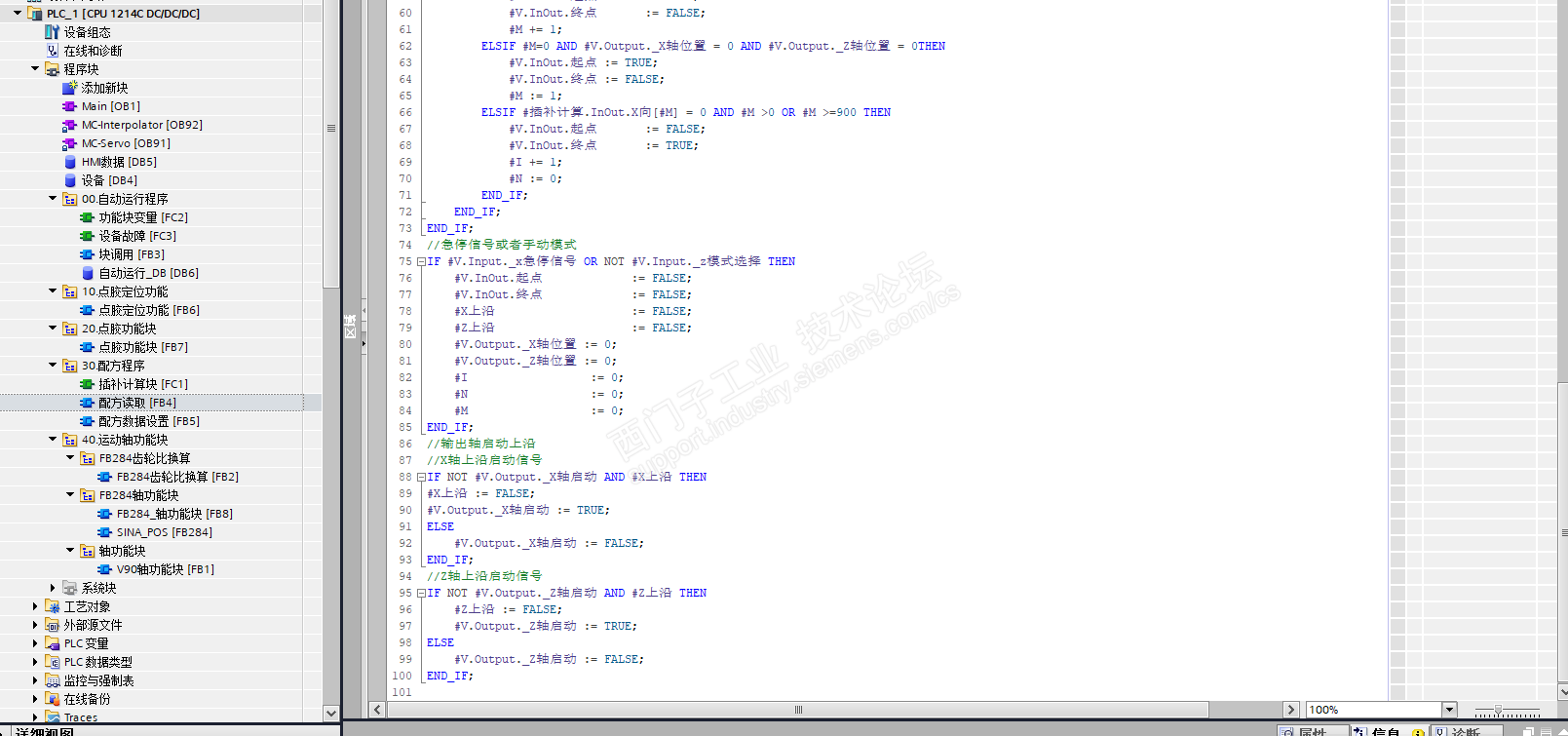Click the 设备 [DB4] data block icon
1568x736 pixels.
(70, 180)
